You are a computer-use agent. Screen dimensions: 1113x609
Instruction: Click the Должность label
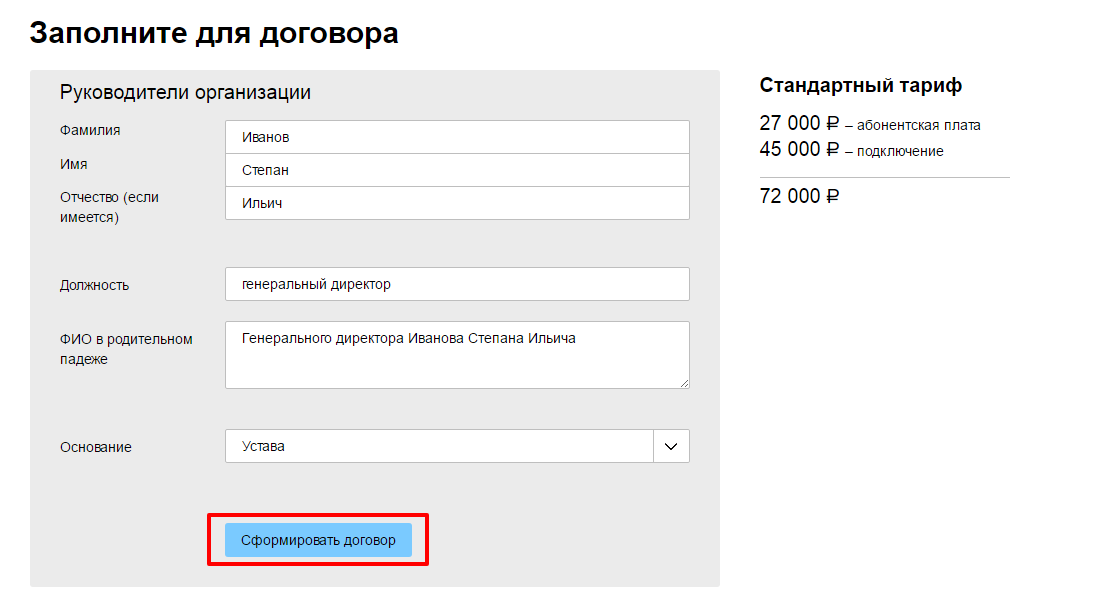(94, 285)
